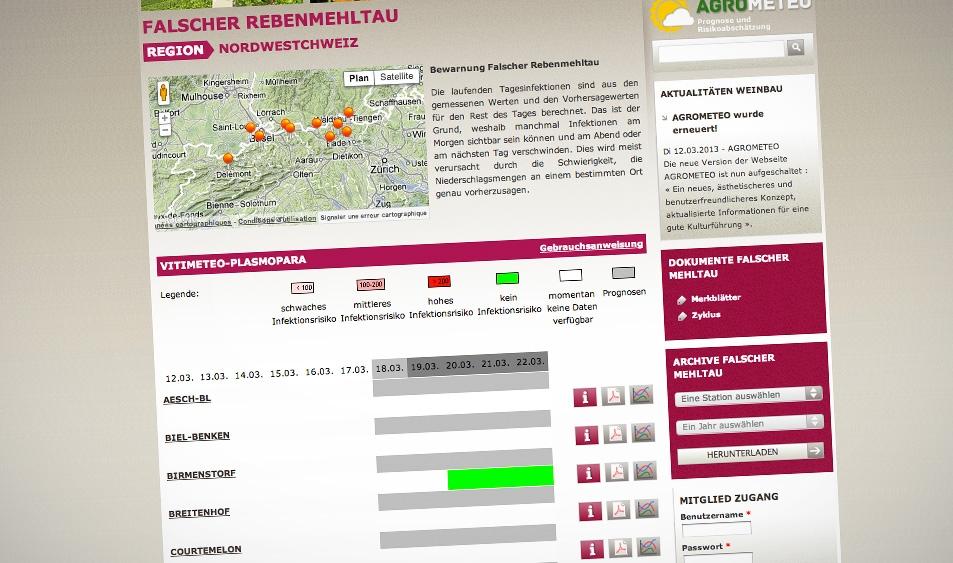
Task: Zoom out on the map
Action: (x=165, y=130)
